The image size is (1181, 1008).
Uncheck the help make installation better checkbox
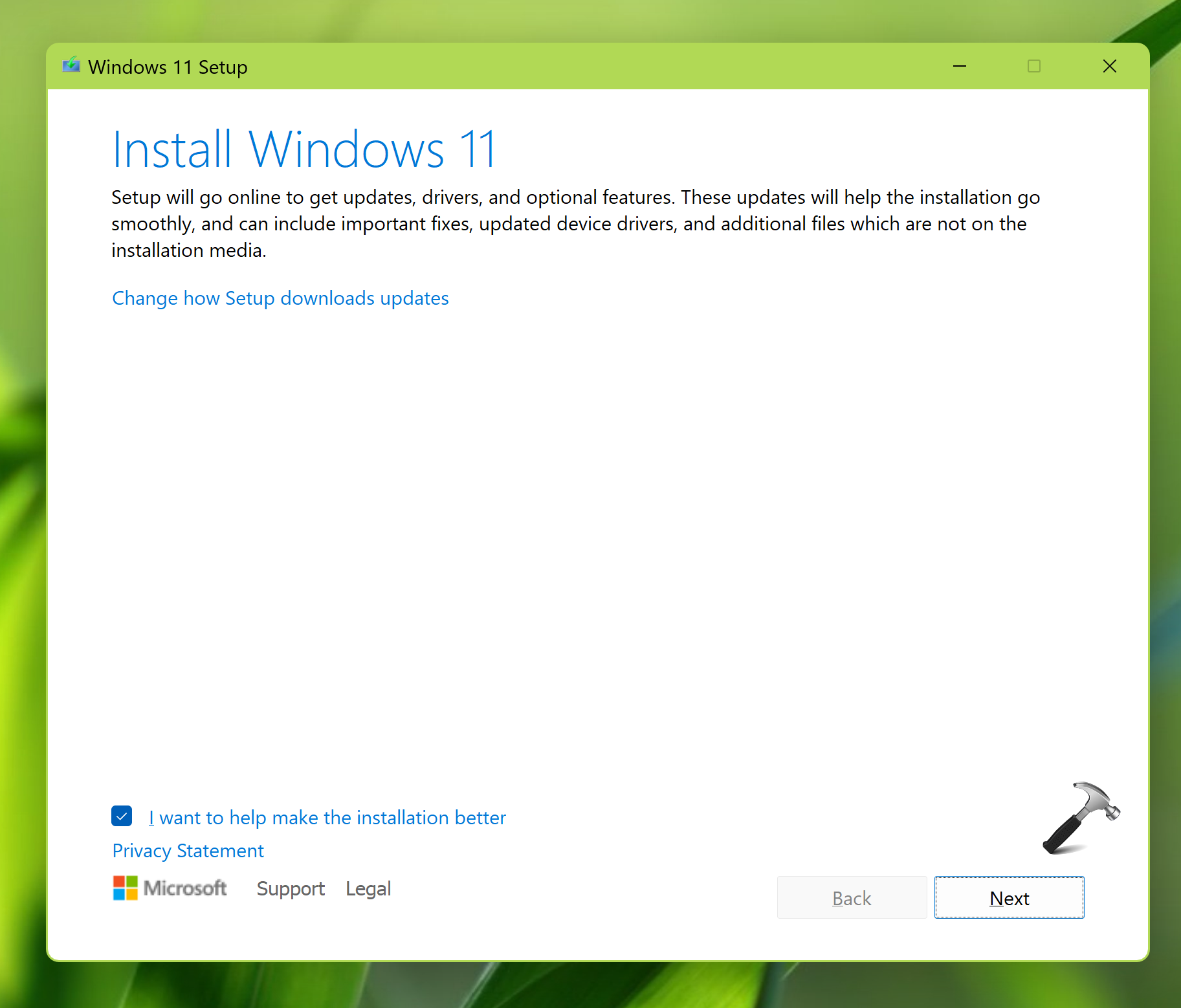click(122, 816)
